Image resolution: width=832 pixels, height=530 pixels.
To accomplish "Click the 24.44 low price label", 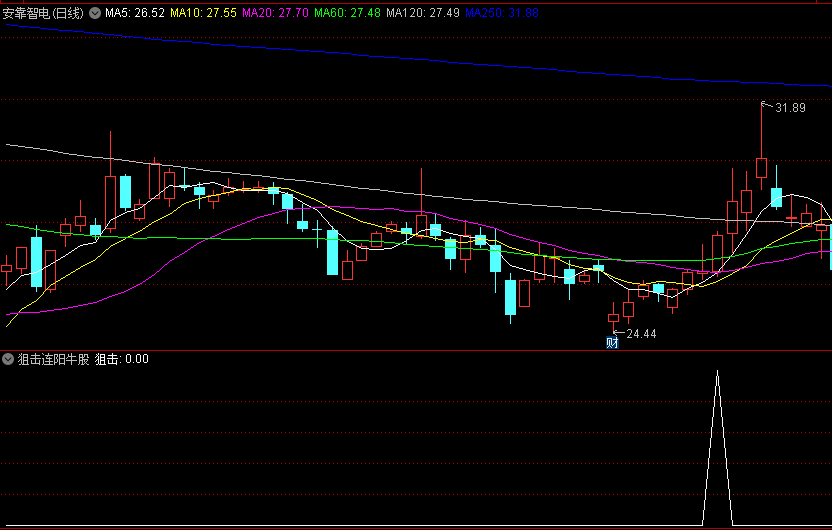I will pos(641,334).
